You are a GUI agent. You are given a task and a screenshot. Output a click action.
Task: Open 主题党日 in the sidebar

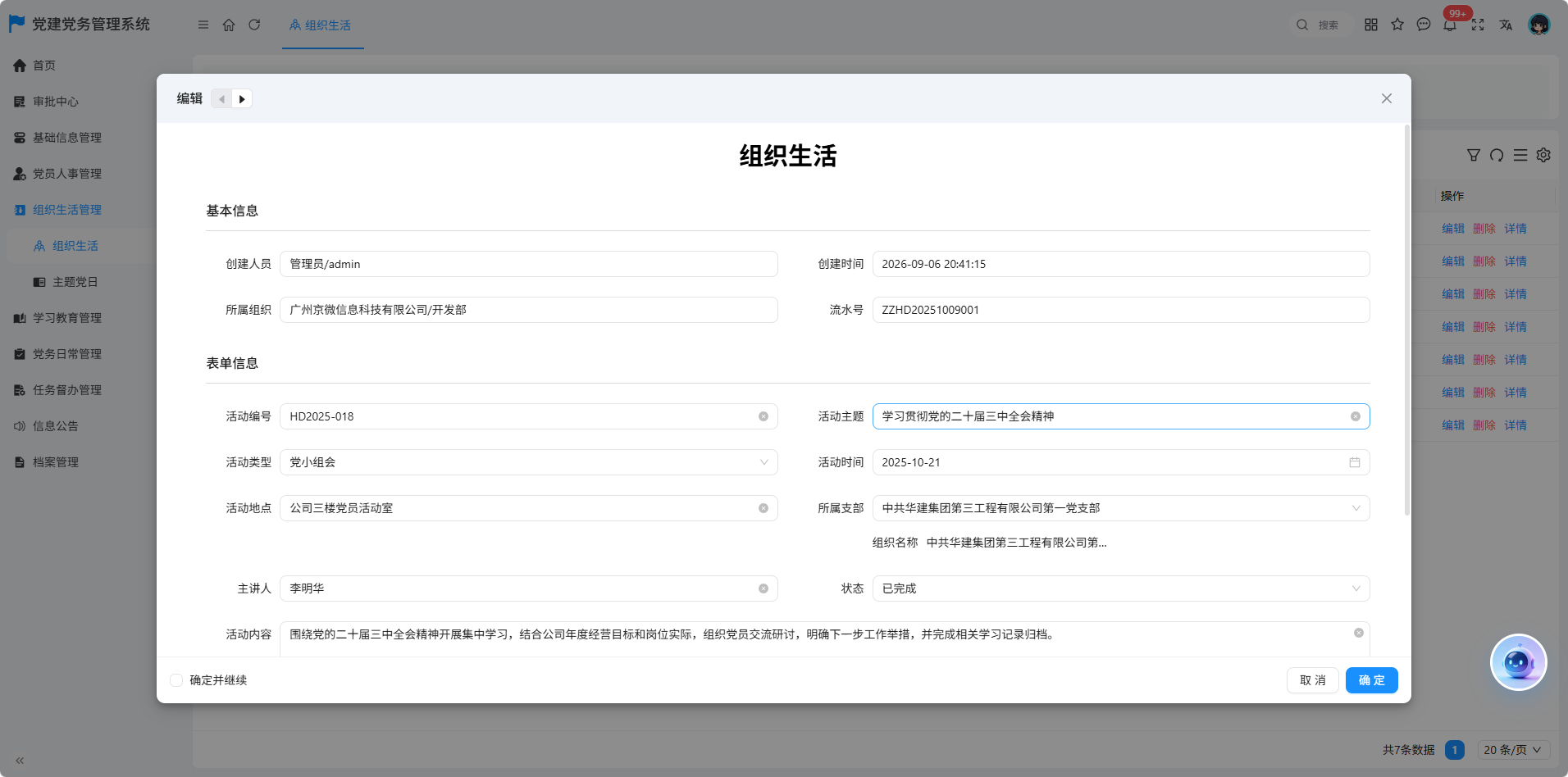pyautogui.click(x=75, y=282)
